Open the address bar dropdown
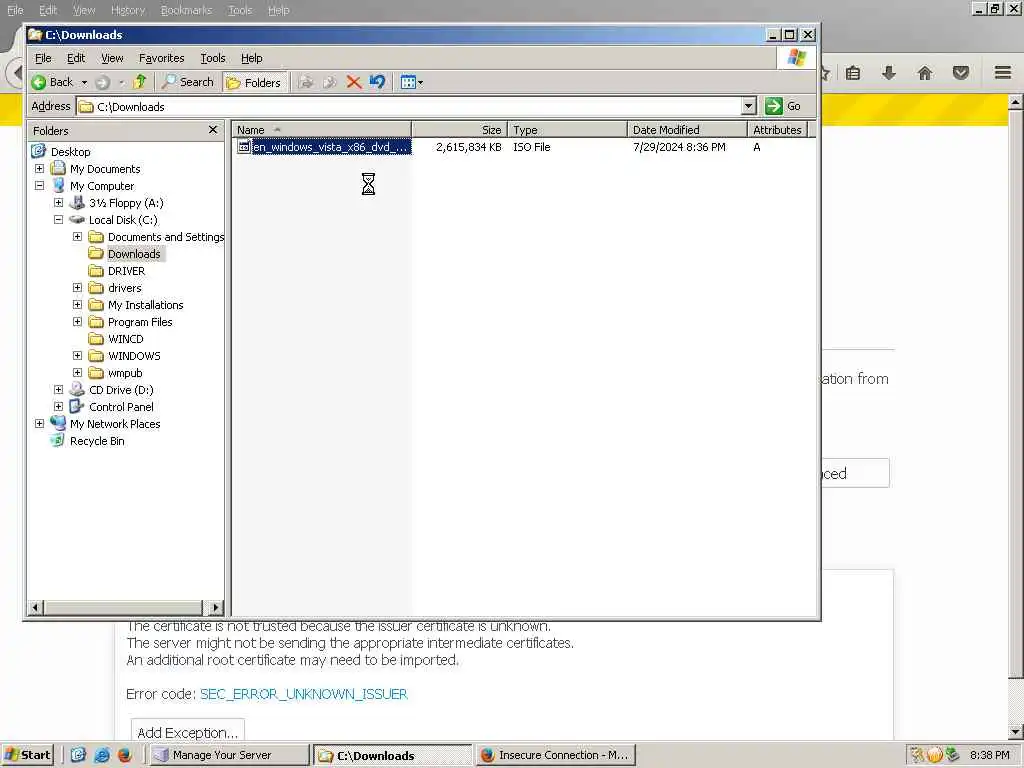Viewport: 1024px width, 768px height. 748,106
